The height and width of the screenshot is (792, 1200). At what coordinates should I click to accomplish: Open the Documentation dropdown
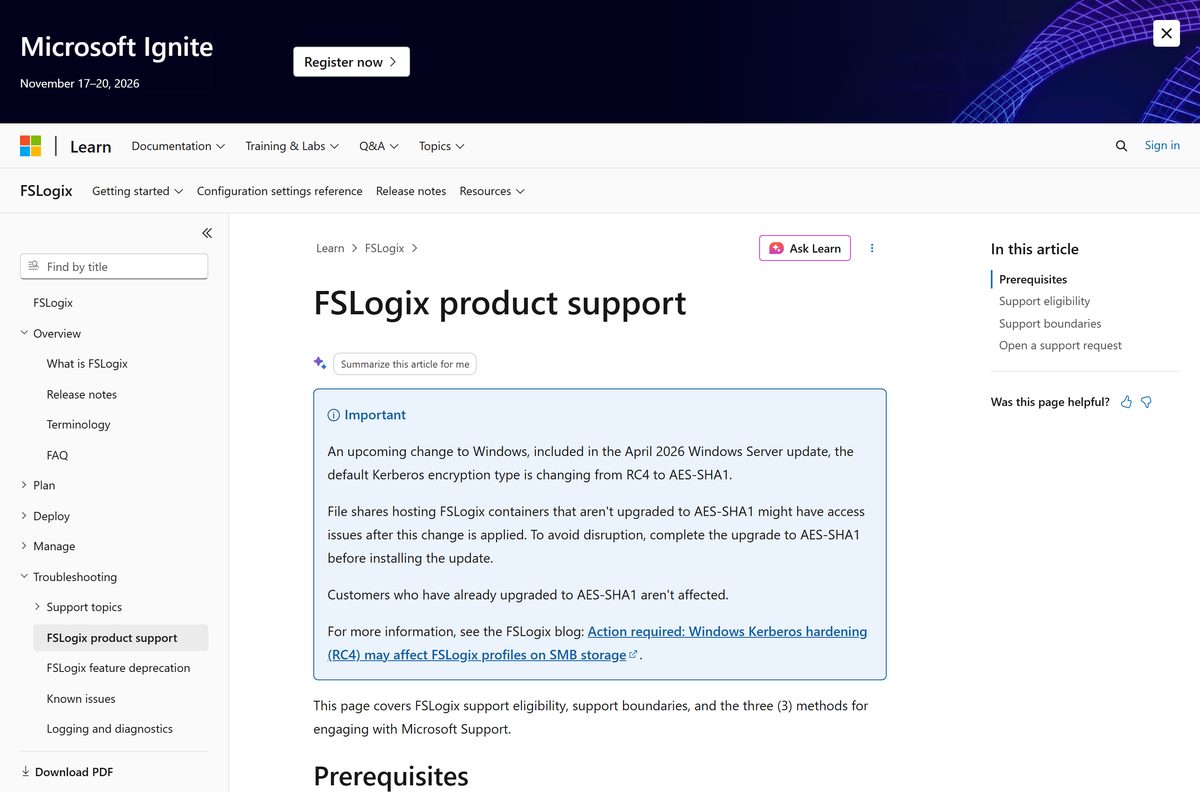click(x=178, y=146)
